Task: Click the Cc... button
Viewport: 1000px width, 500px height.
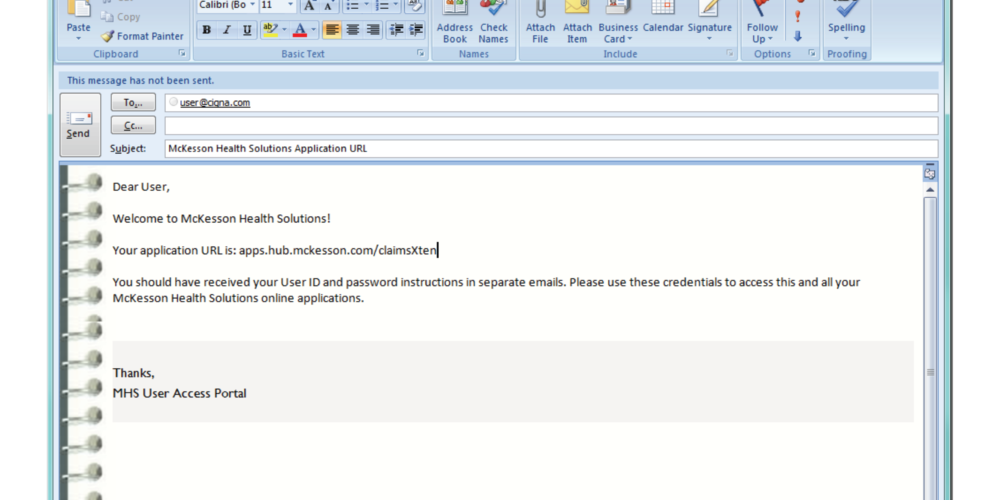Action: tap(133, 125)
